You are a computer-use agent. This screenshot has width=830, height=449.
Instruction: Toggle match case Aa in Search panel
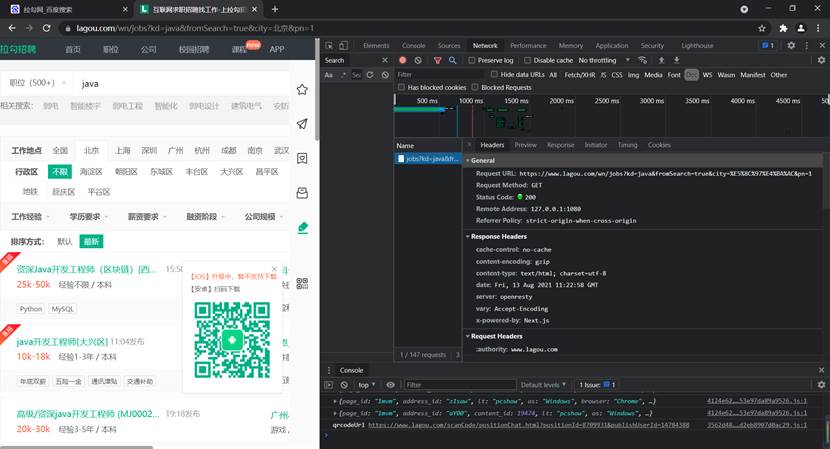coord(329,75)
